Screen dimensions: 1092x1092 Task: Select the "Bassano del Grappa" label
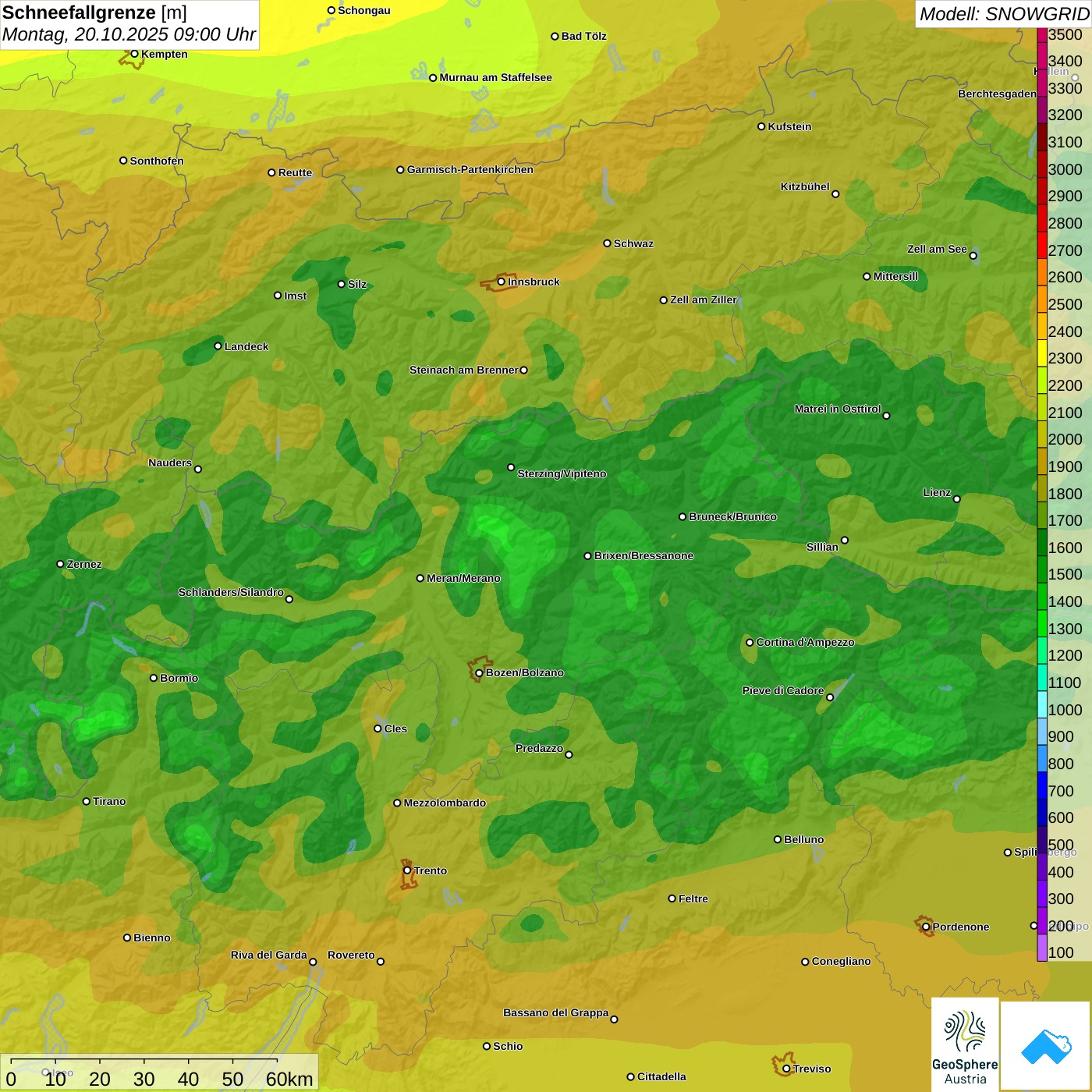pos(555,1012)
